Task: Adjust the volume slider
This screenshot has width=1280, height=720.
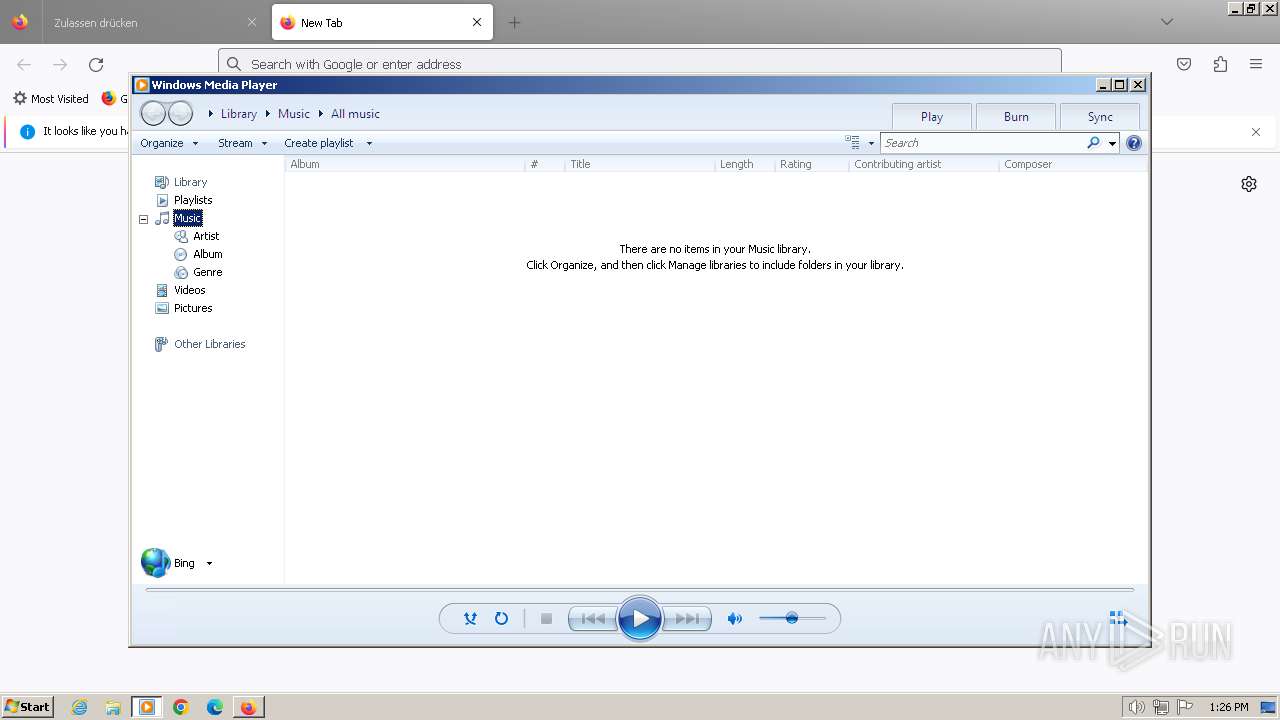Action: (792, 619)
